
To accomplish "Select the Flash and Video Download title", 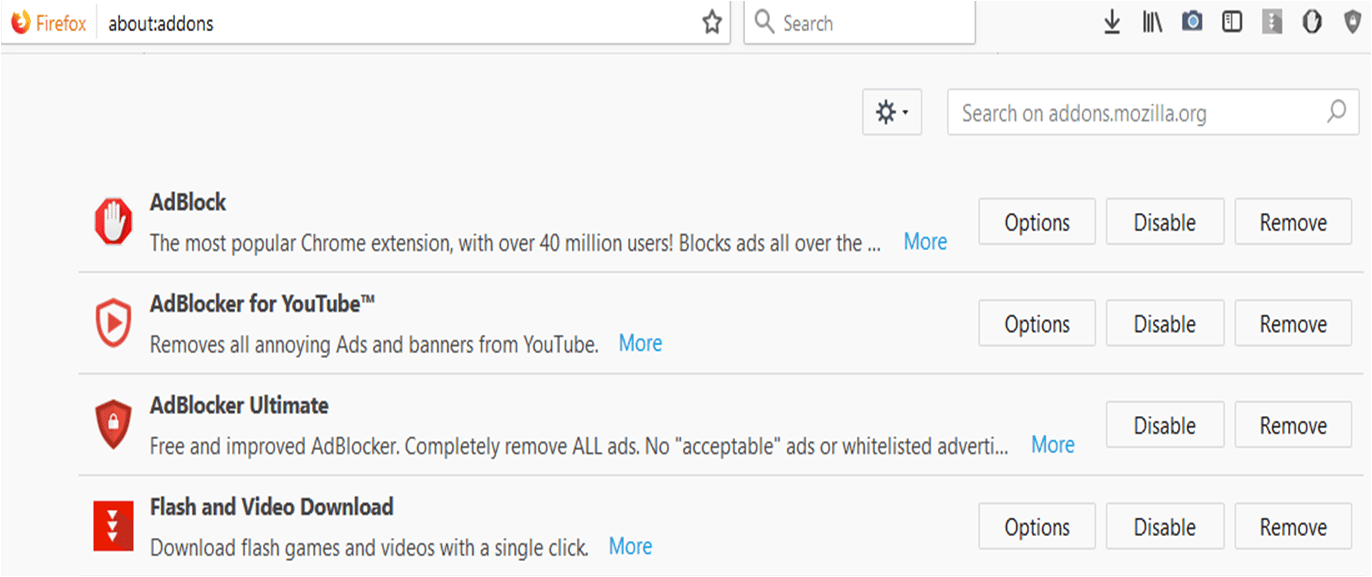I will (271, 506).
